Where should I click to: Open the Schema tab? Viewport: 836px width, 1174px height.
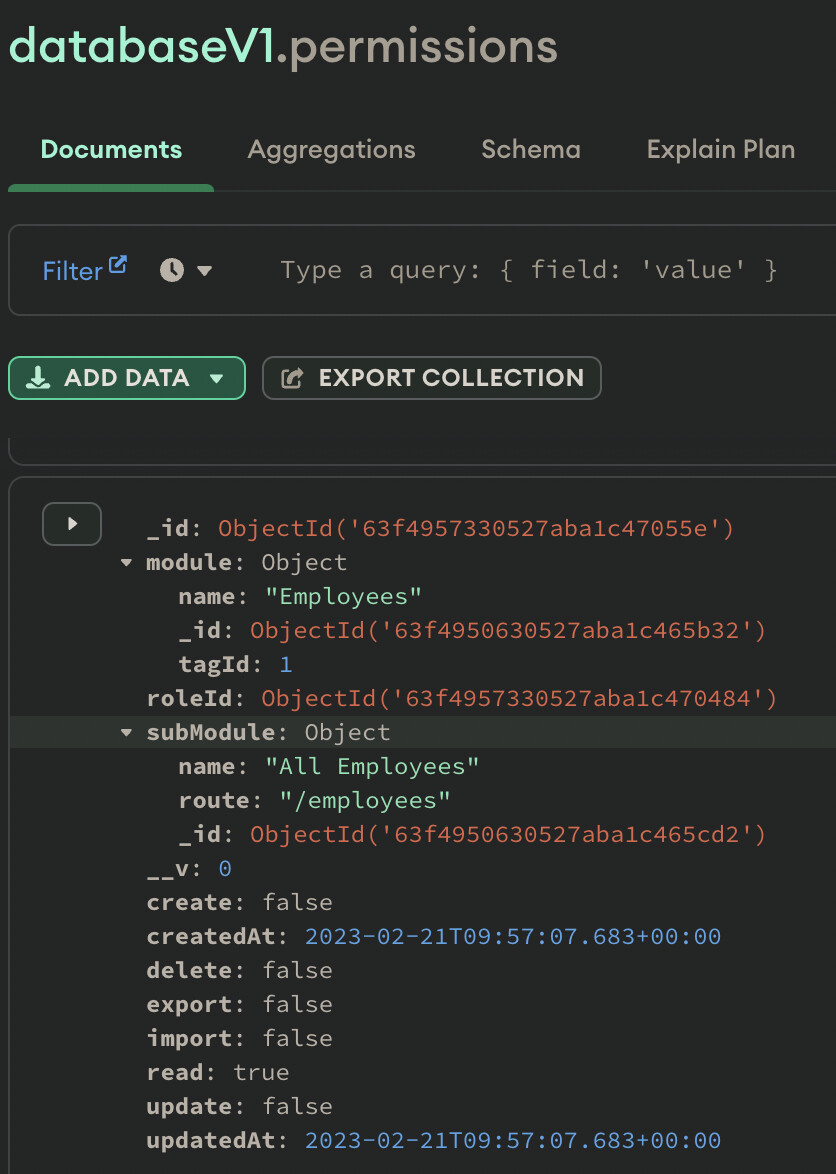coord(530,150)
